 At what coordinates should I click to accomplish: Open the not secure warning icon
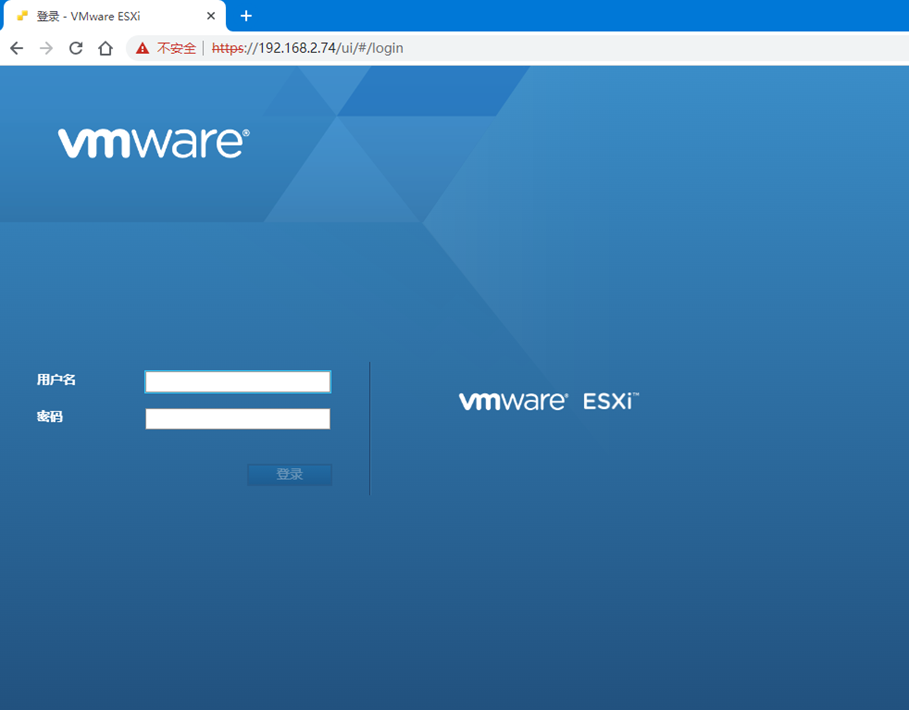pos(143,48)
